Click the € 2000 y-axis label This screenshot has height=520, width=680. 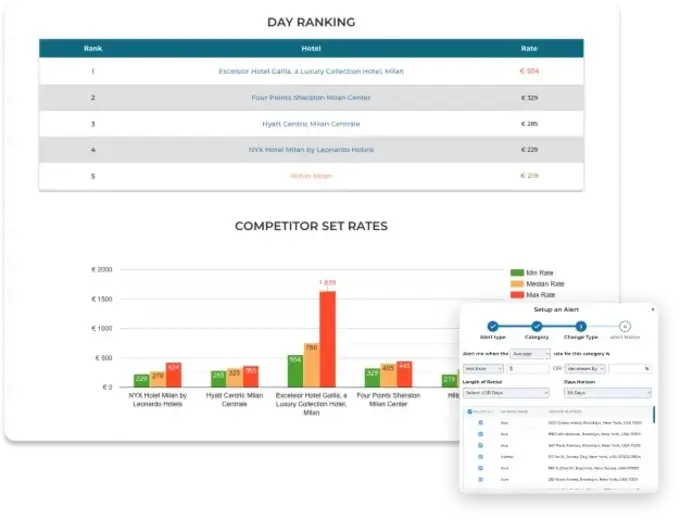pos(102,270)
